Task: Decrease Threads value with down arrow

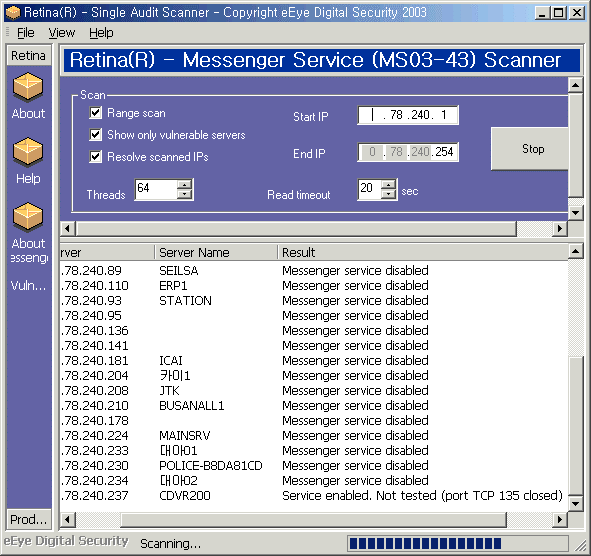Action: (184, 194)
